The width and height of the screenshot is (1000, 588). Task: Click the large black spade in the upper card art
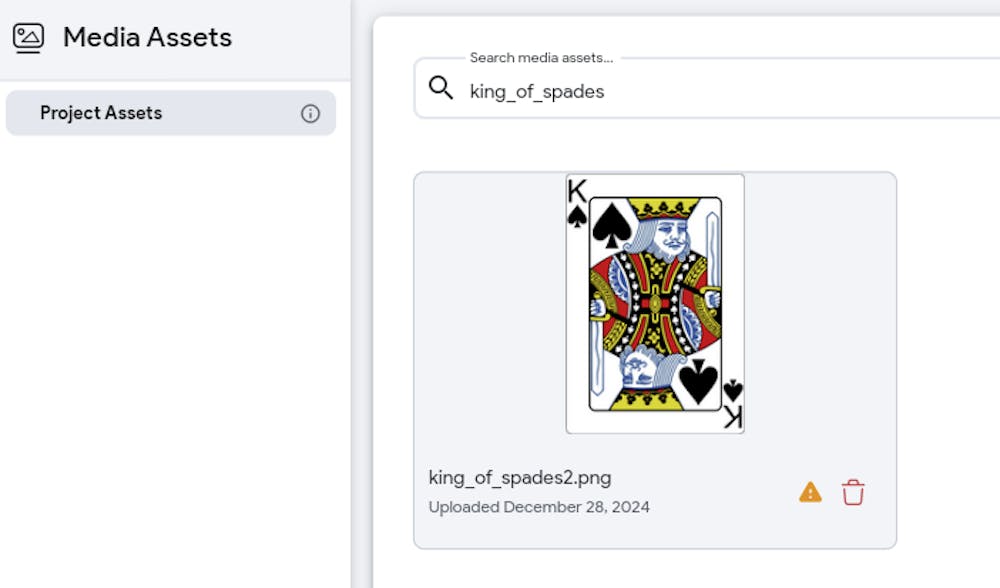tap(611, 226)
